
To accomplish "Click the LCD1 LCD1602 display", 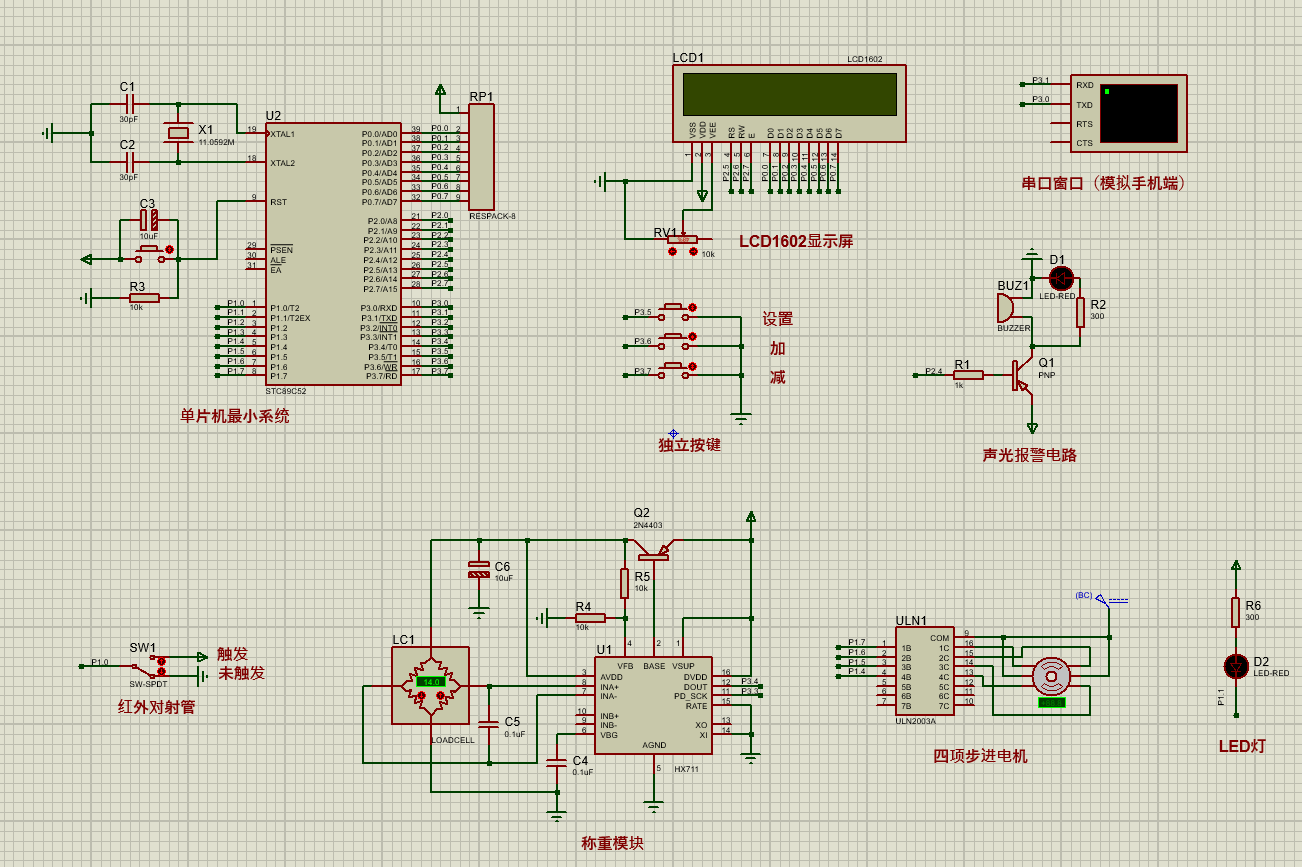I will click(789, 102).
